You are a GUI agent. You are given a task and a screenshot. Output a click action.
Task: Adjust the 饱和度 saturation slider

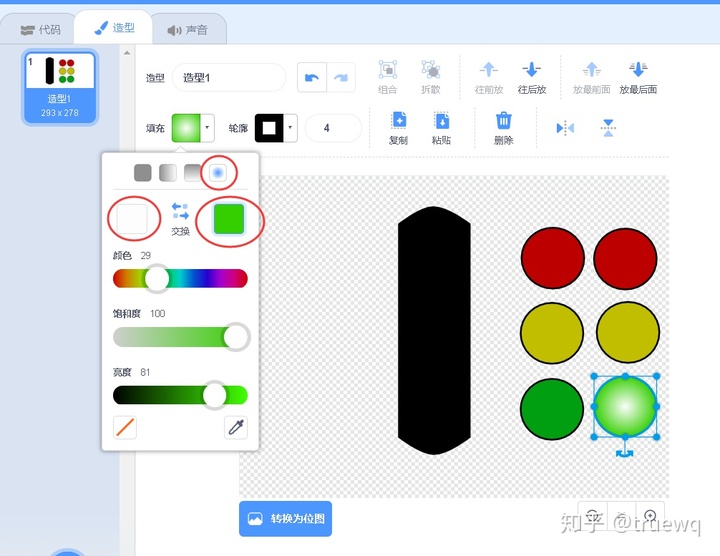[x=180, y=337]
